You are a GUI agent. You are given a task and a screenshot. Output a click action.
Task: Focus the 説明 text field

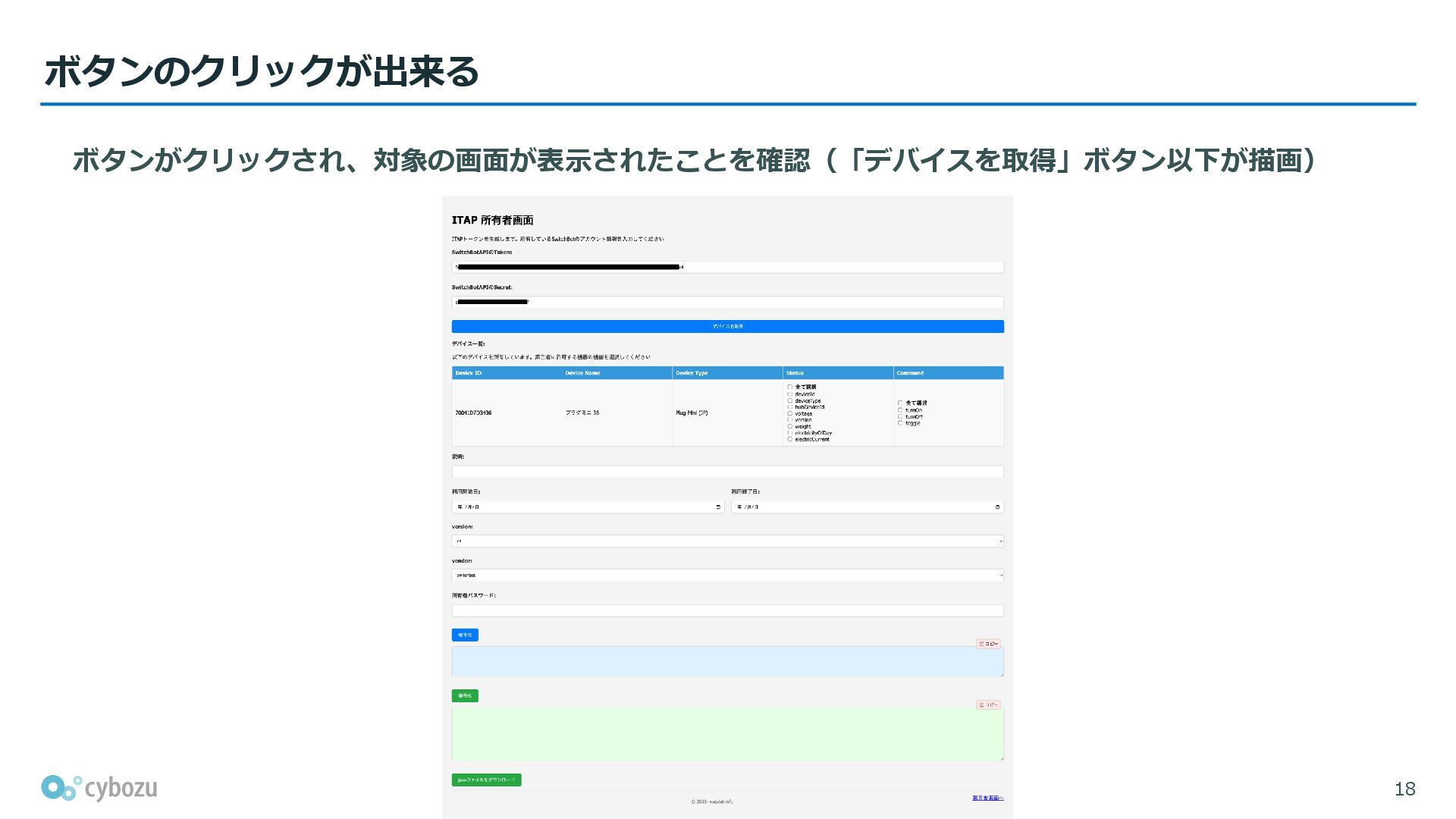click(x=727, y=472)
